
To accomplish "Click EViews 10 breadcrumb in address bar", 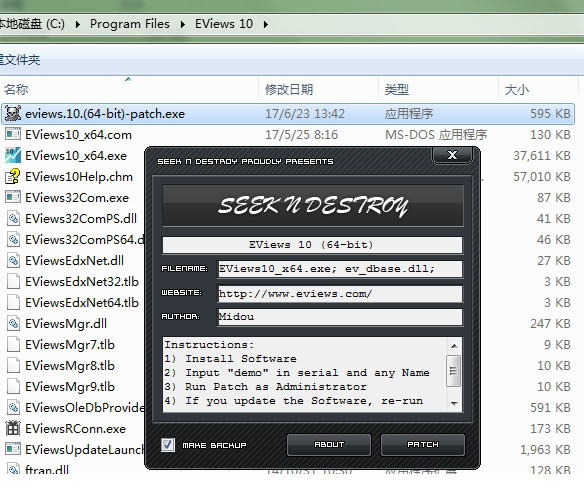I will [224, 24].
